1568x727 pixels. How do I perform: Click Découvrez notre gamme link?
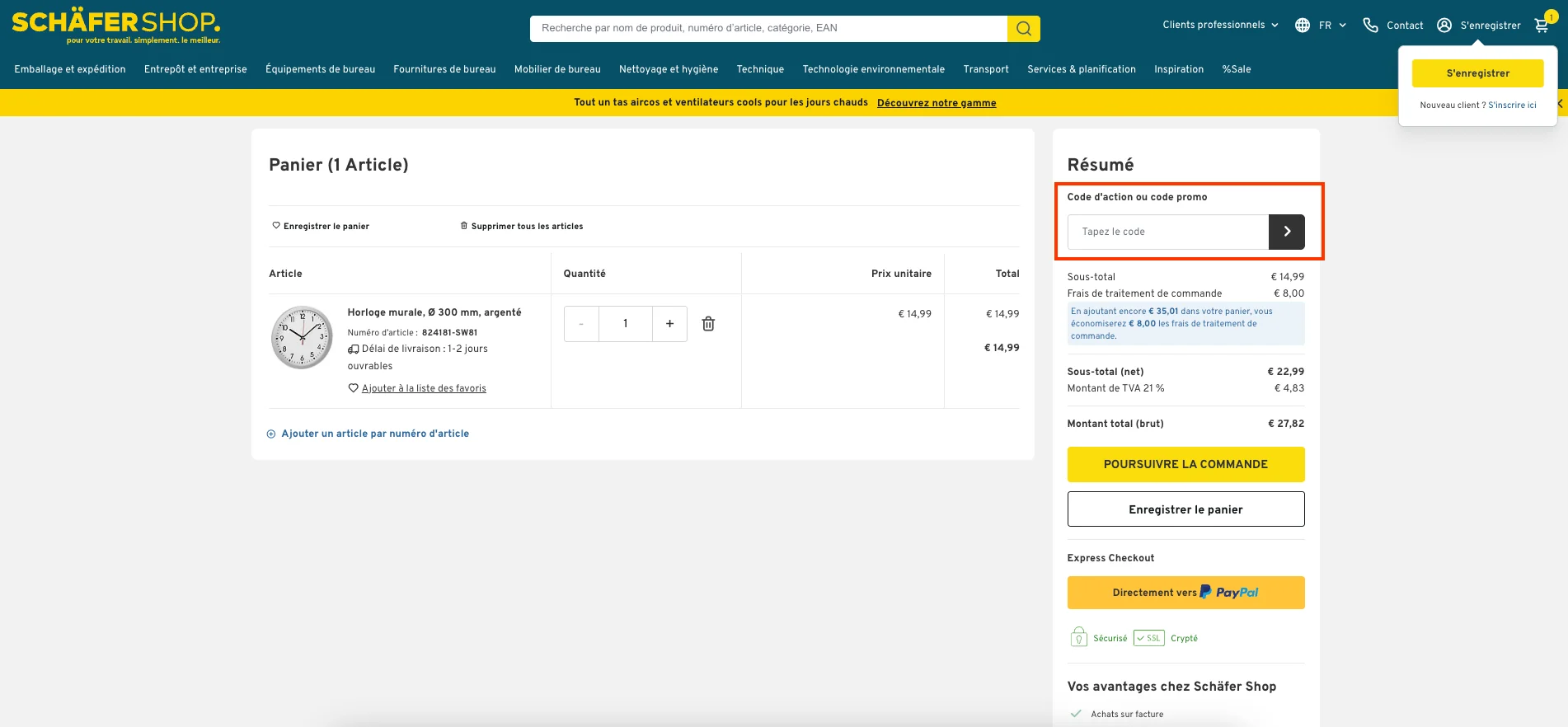coord(937,103)
